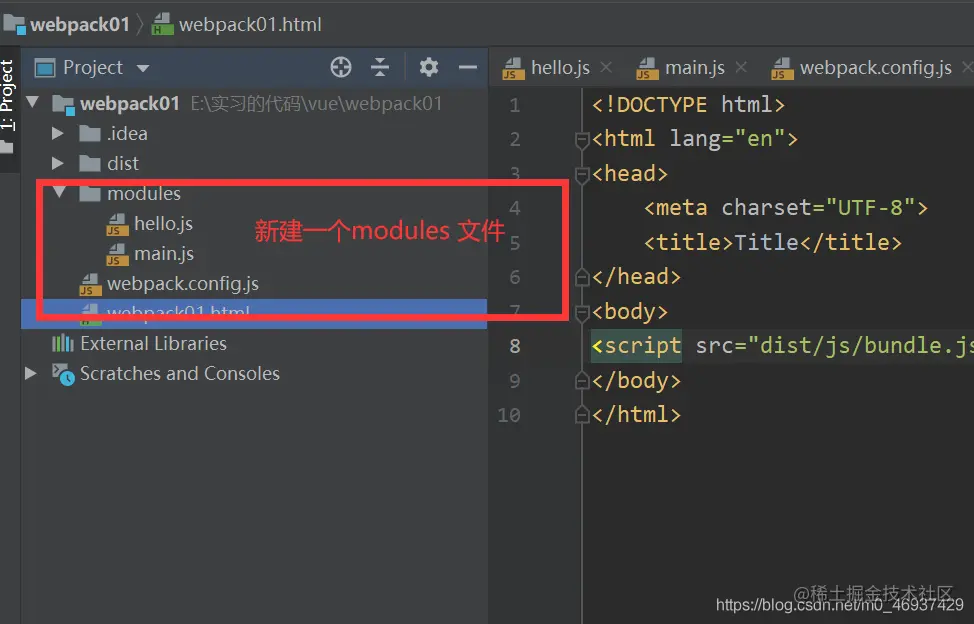Select External Libraries node
The width and height of the screenshot is (974, 624).
pyautogui.click(x=153, y=343)
